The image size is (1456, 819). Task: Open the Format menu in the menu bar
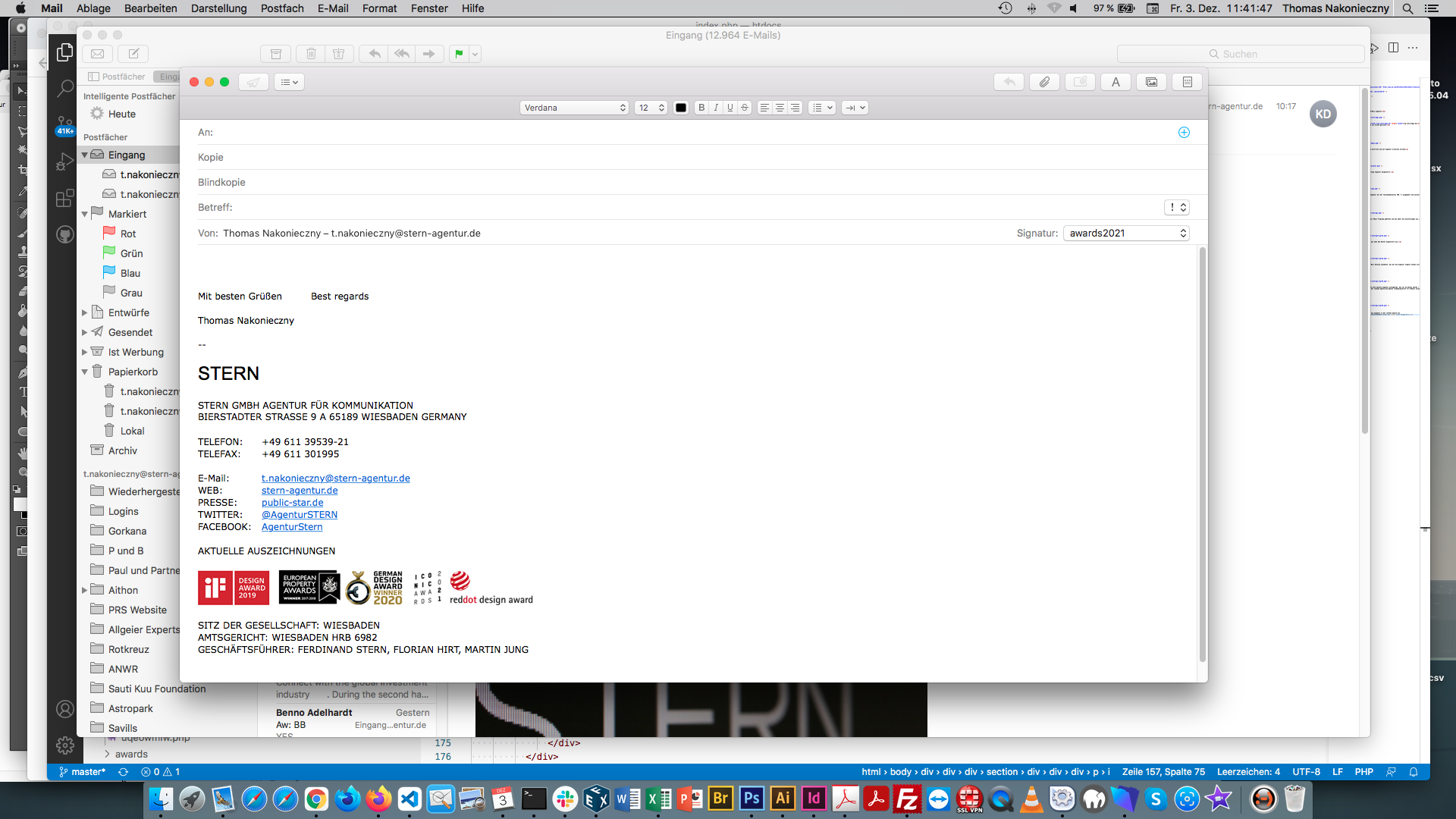(379, 8)
